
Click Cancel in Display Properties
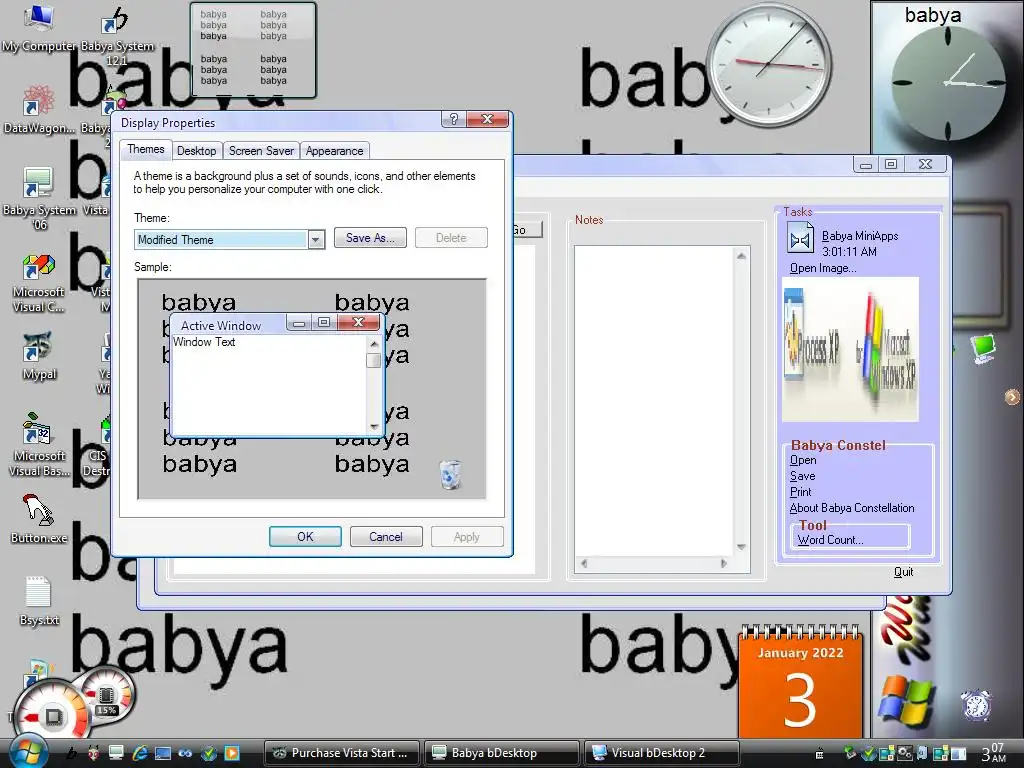click(x=386, y=537)
